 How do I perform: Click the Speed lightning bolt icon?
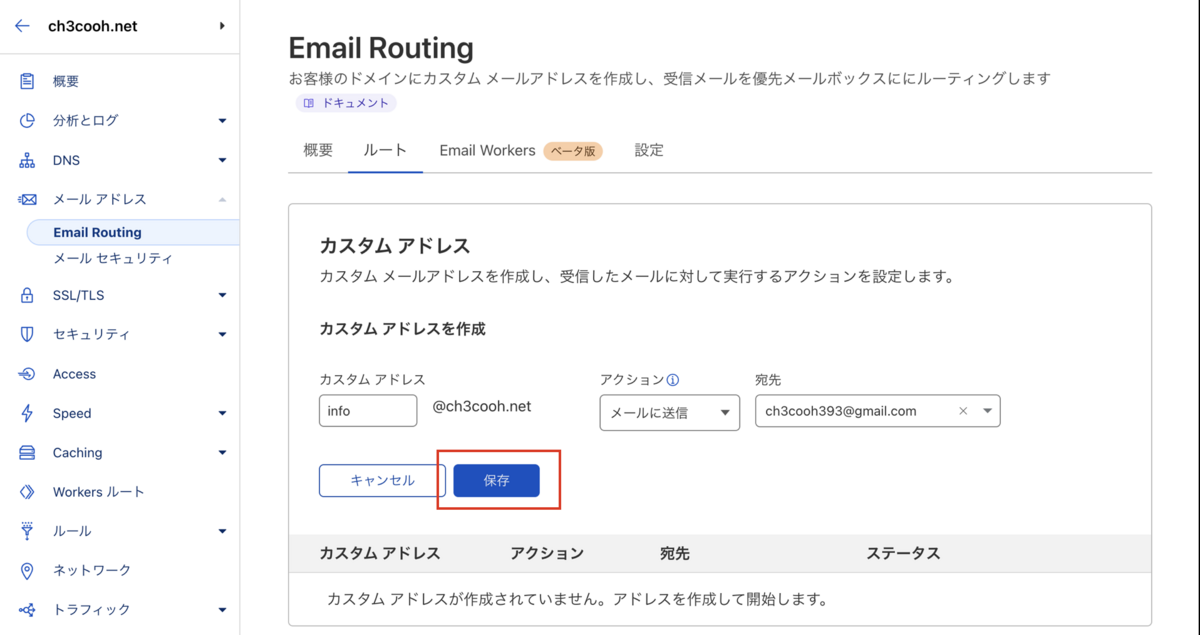(x=27, y=413)
